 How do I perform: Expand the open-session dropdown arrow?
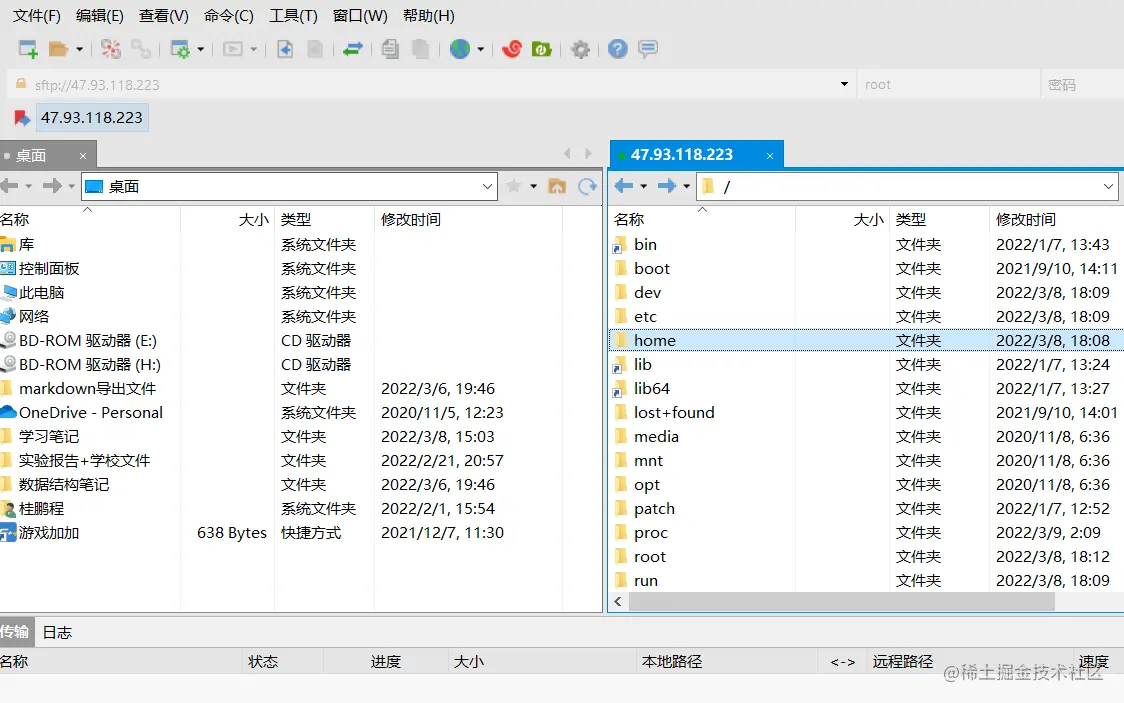[80, 49]
